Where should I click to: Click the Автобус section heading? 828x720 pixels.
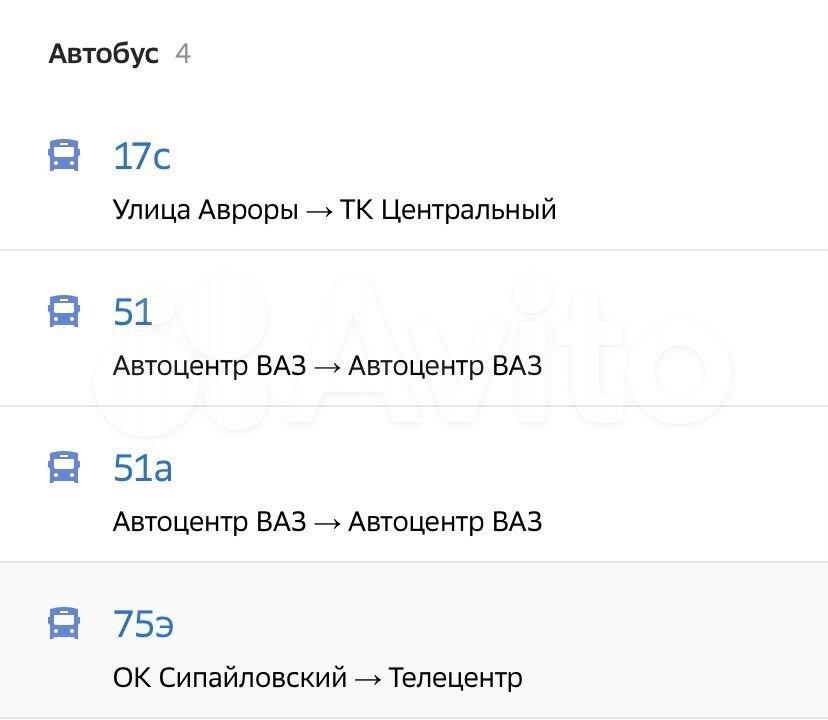(103, 53)
